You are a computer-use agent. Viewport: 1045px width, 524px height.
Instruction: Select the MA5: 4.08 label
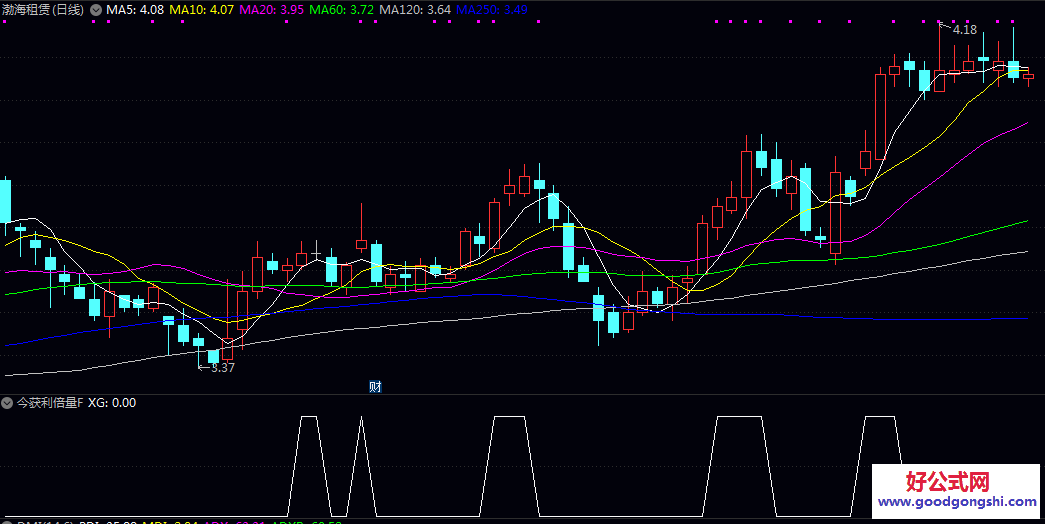tap(135, 10)
